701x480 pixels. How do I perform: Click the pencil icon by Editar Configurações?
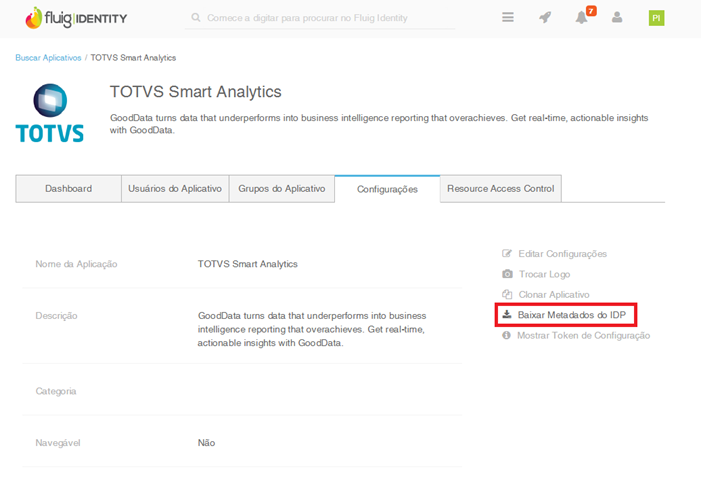pyautogui.click(x=507, y=253)
